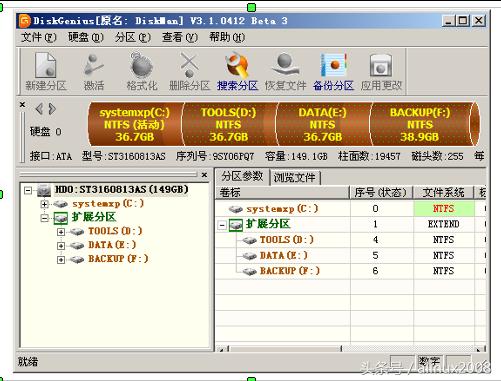The image size is (501, 381).
Task: Select BACKUP (F:) label in left tree
Action: [118, 259]
